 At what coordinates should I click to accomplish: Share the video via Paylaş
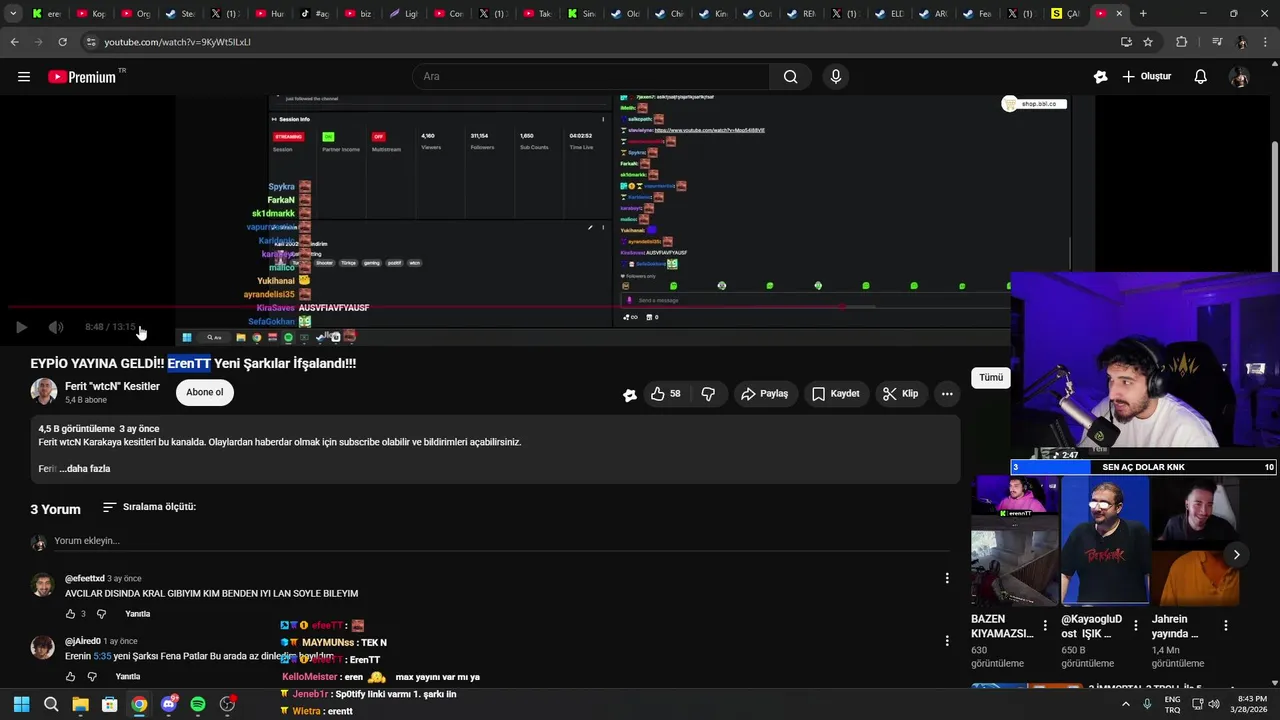(x=764, y=394)
